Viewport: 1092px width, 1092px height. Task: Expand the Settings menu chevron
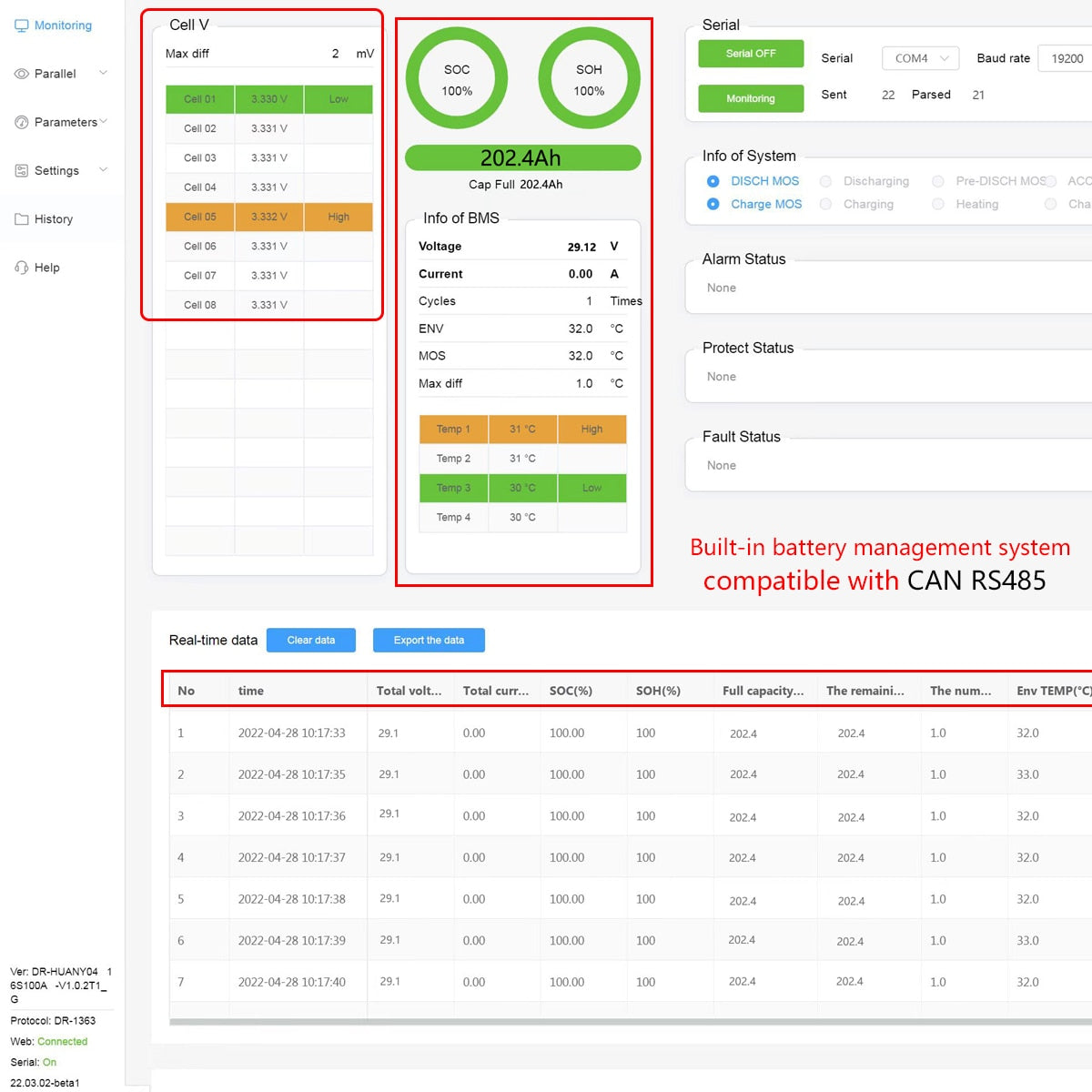[103, 169]
